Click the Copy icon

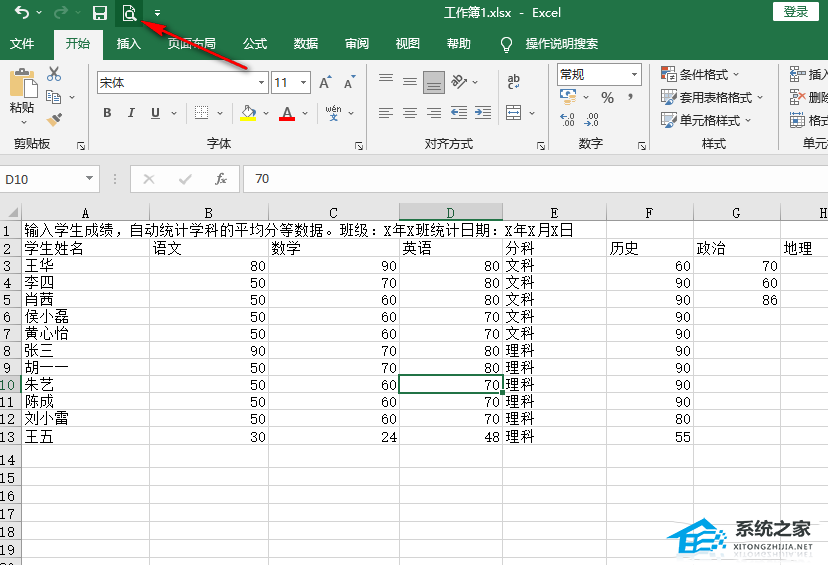(x=53, y=97)
